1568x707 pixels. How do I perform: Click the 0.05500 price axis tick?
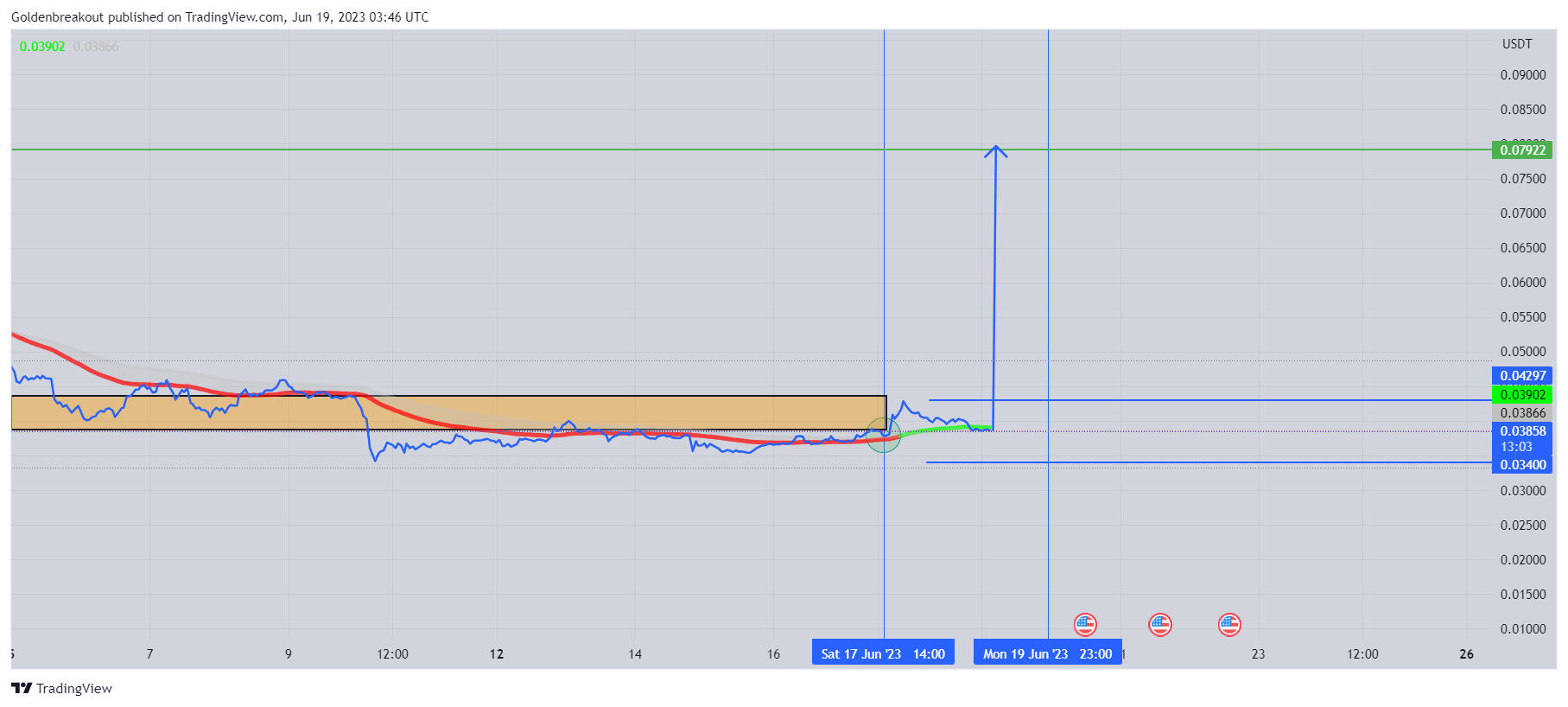coord(1523,317)
